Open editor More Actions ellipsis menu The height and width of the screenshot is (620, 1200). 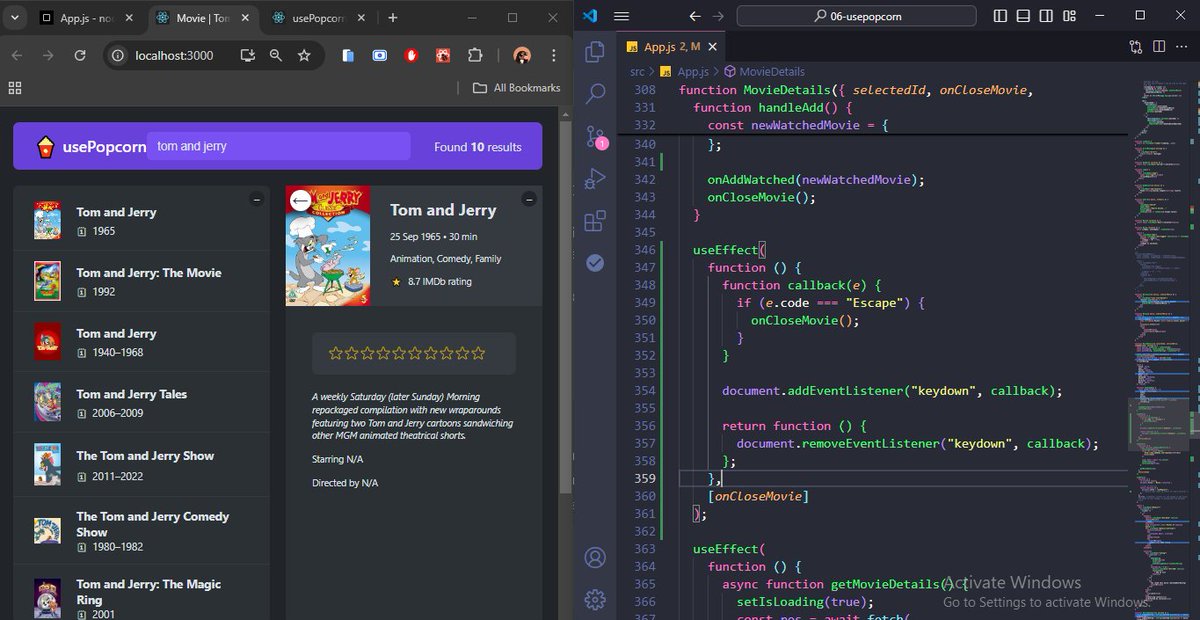[x=1182, y=46]
